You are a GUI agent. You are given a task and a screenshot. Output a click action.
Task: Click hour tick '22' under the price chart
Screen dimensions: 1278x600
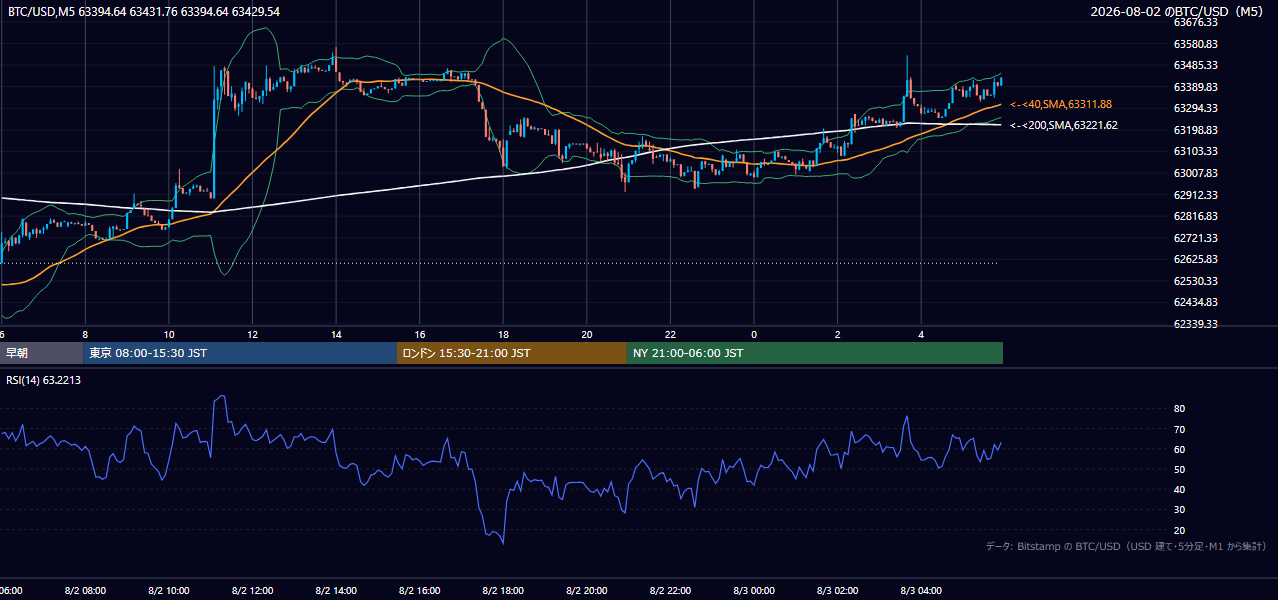[671, 334]
